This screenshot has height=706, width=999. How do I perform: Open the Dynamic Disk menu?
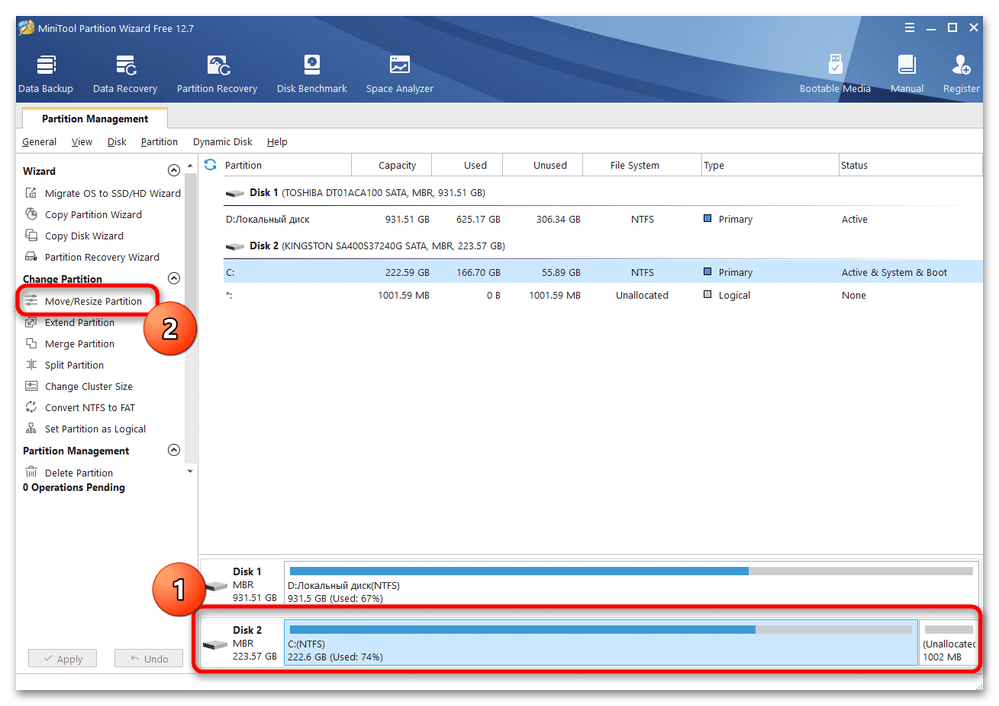(x=222, y=142)
